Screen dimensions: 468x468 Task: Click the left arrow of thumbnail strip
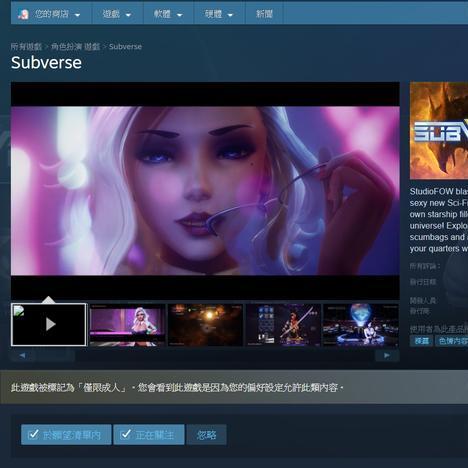(x=23, y=356)
